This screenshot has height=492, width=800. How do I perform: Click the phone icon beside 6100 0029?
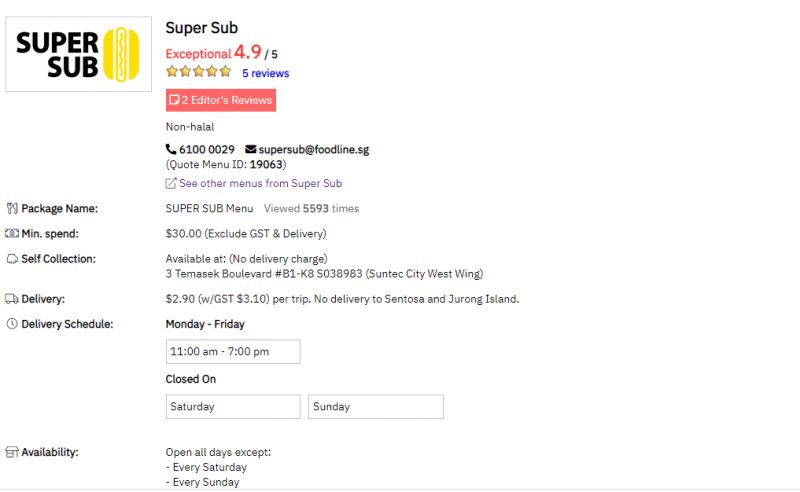(171, 149)
